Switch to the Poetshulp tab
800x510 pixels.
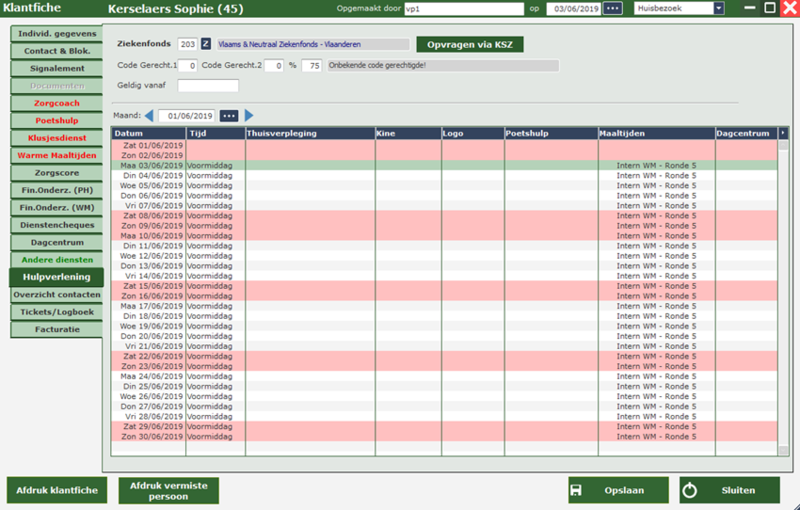(x=56, y=120)
